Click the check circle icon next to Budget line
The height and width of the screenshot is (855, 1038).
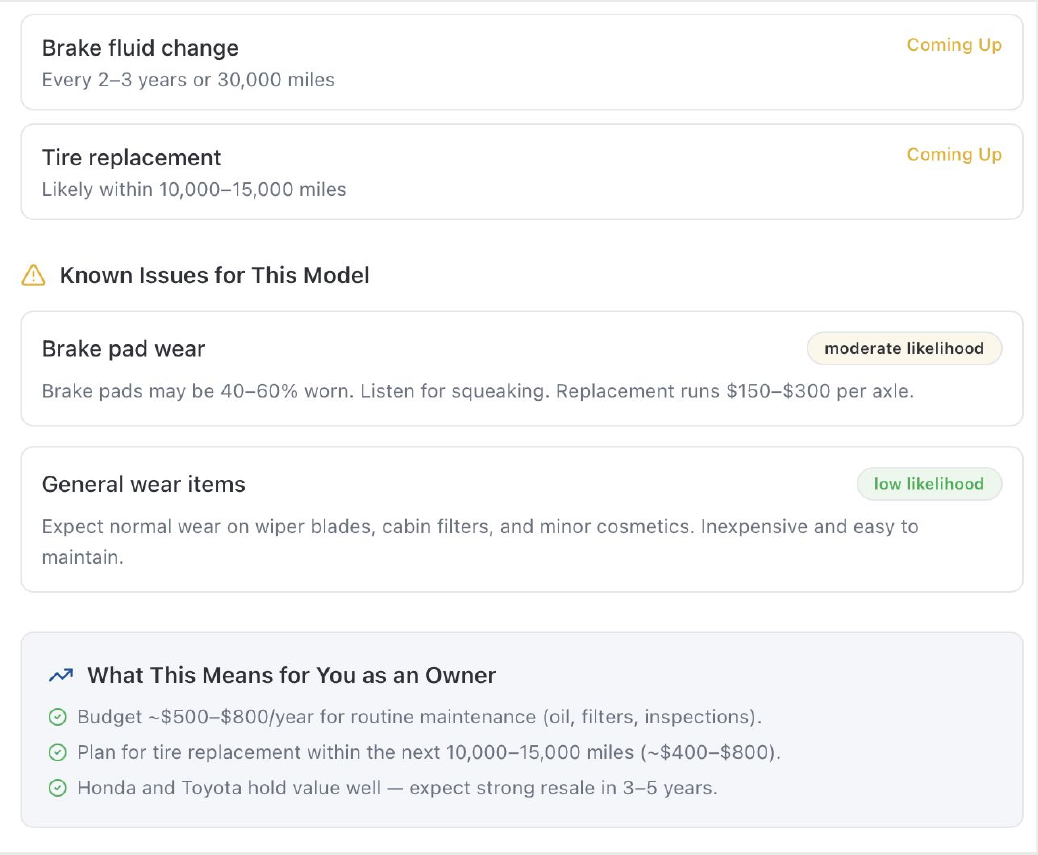[x=58, y=717]
